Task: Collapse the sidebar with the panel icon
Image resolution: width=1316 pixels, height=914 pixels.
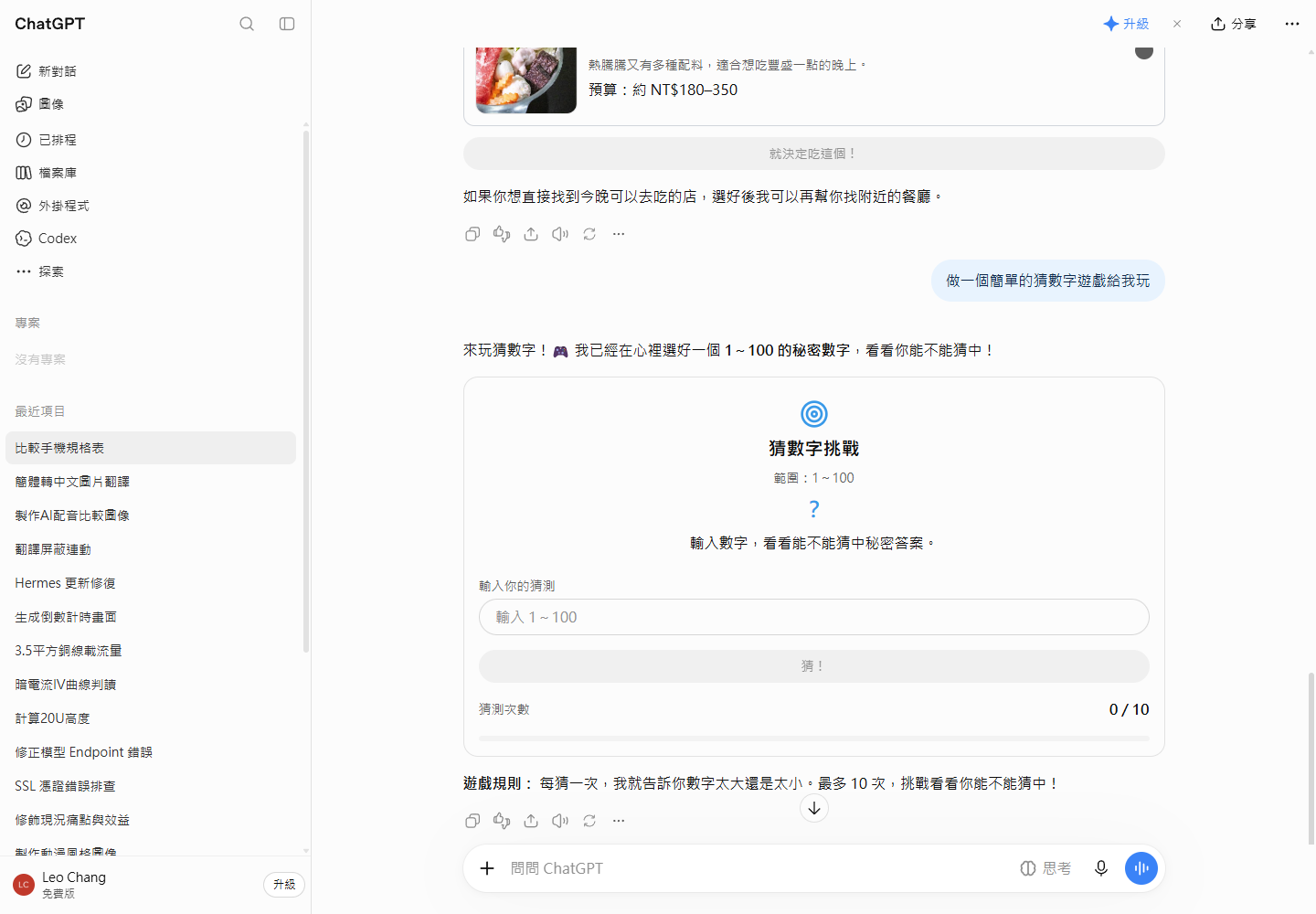Action: coord(287,24)
